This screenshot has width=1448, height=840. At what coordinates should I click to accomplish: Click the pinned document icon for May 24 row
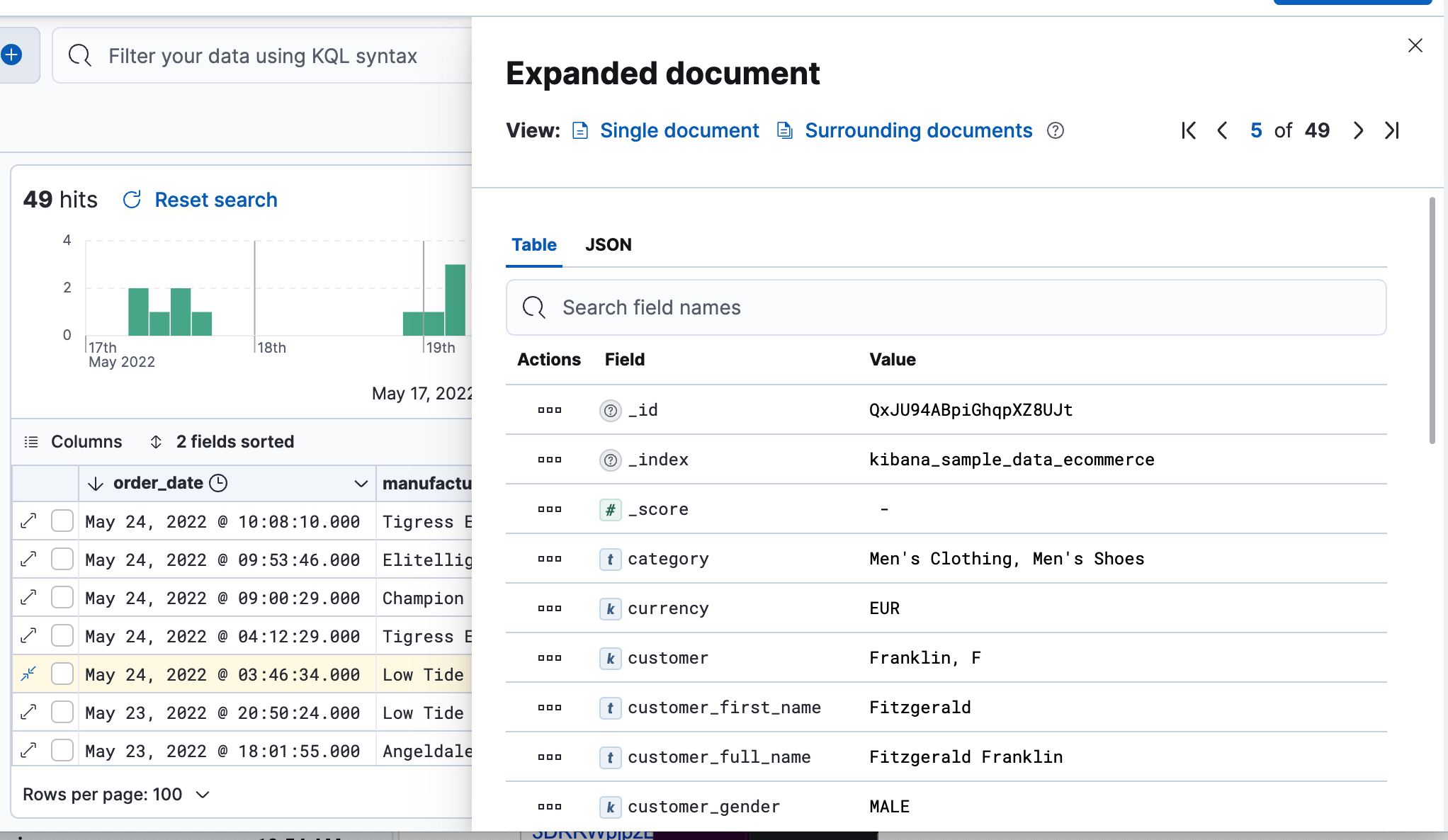pyautogui.click(x=28, y=673)
